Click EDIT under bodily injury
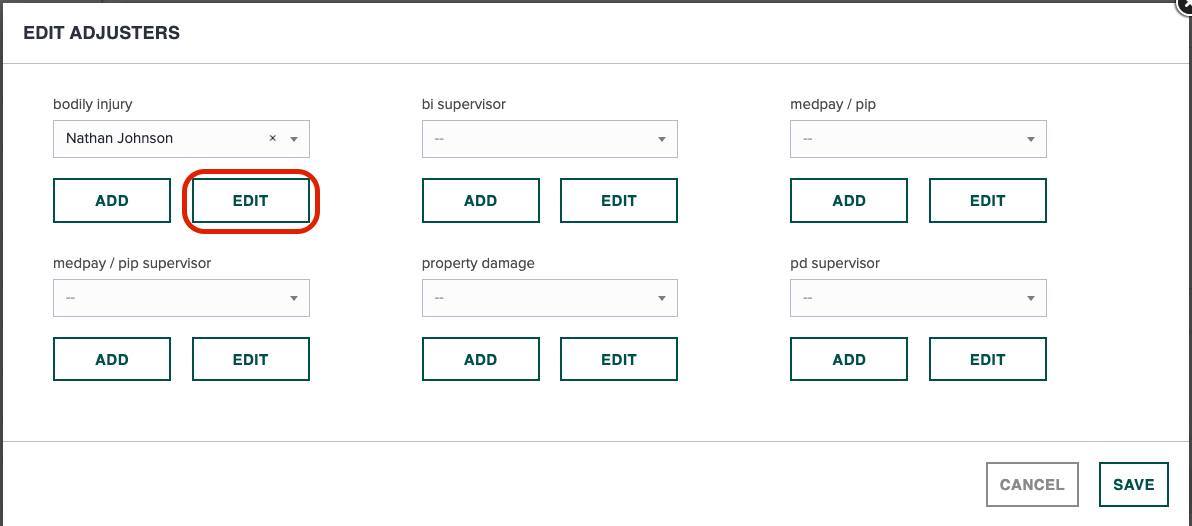 pos(251,201)
